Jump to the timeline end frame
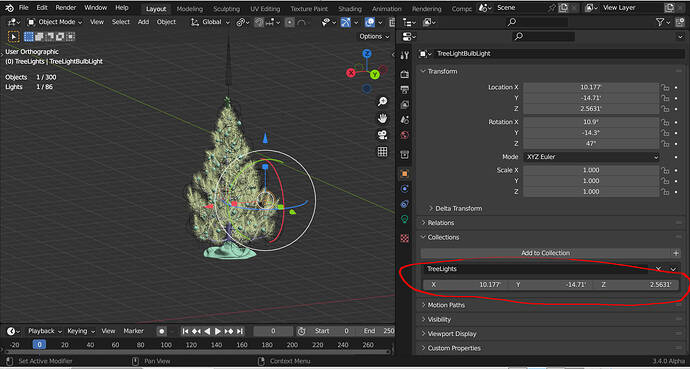 pyautogui.click(x=239, y=331)
